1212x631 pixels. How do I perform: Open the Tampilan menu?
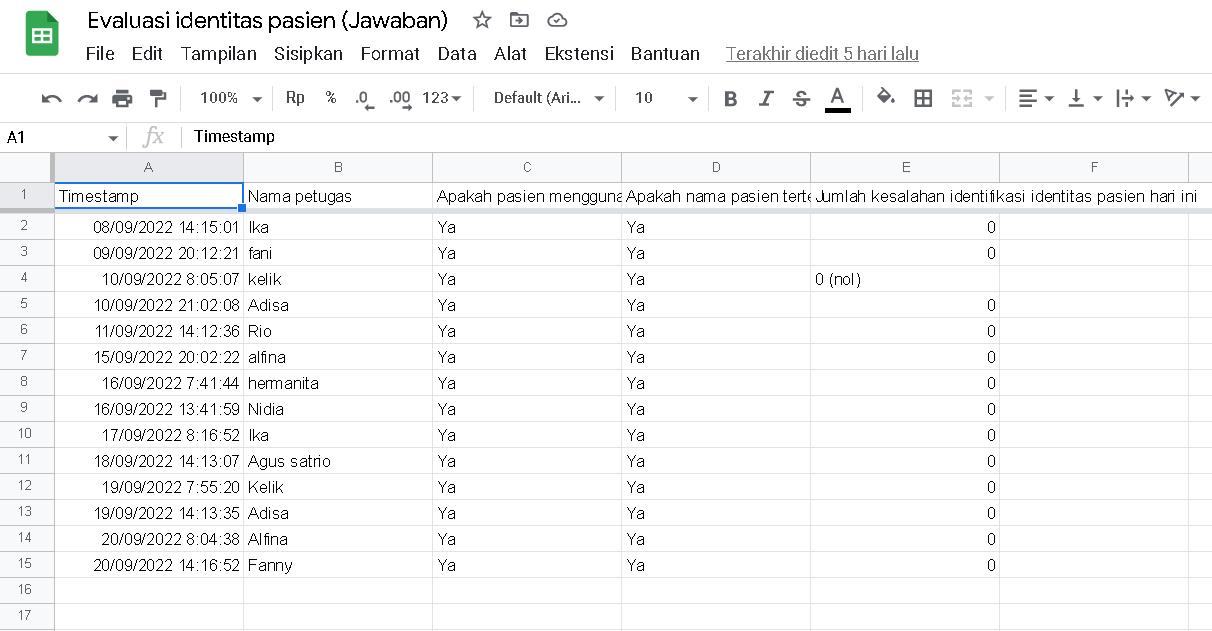(x=219, y=54)
